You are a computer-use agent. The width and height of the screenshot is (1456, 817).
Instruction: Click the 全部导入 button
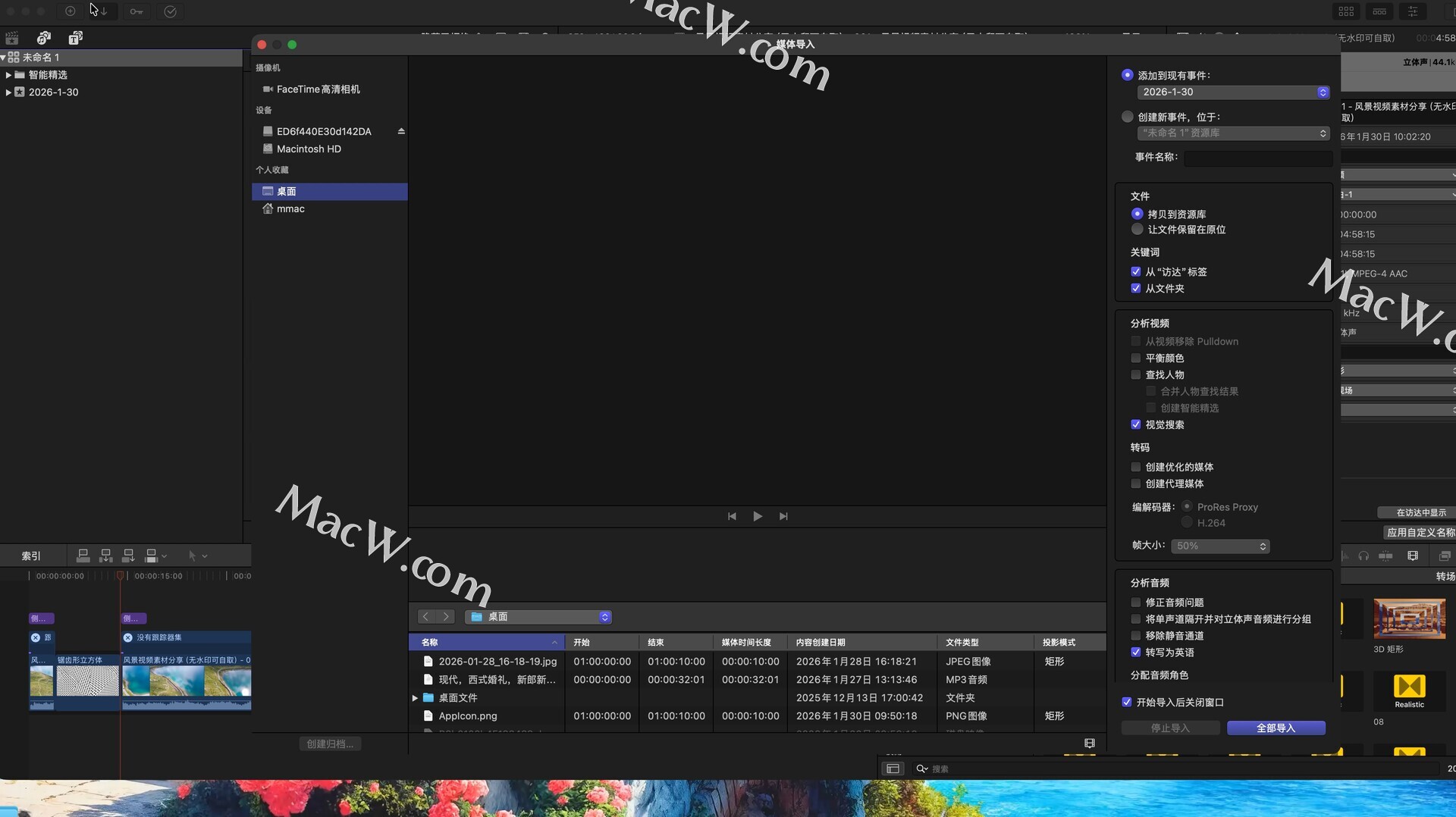(x=1276, y=728)
